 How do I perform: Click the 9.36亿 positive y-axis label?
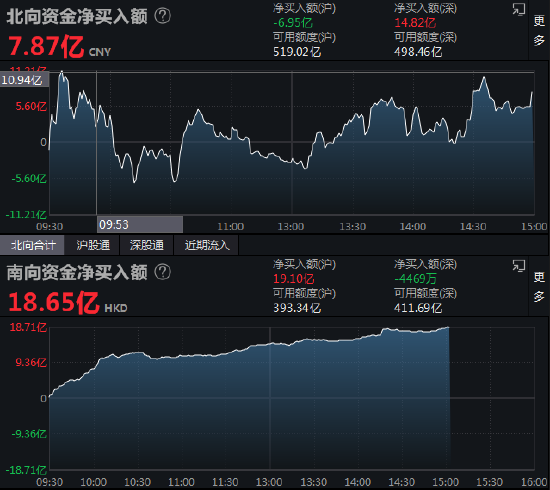point(31,362)
